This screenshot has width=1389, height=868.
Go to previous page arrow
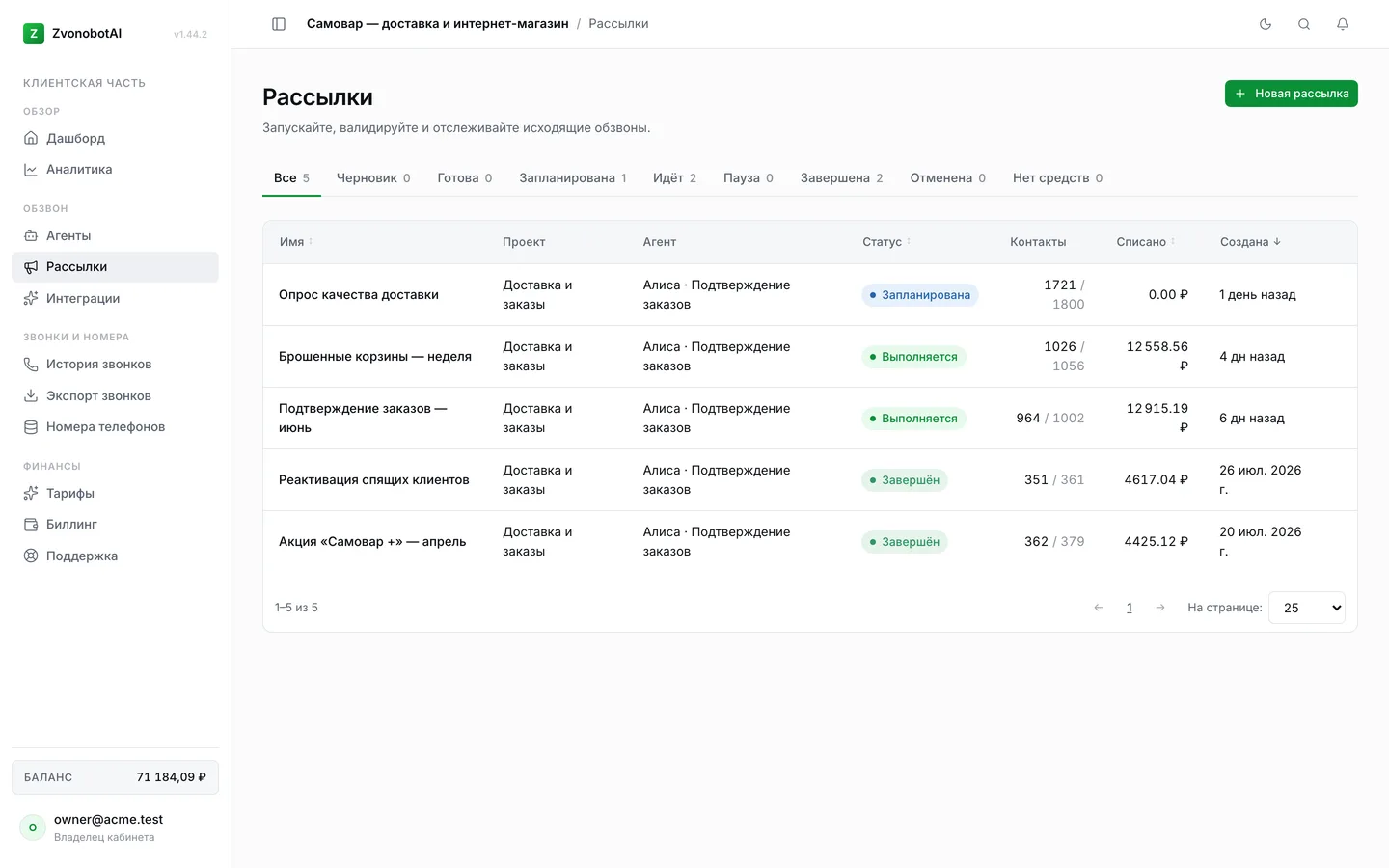(1099, 608)
